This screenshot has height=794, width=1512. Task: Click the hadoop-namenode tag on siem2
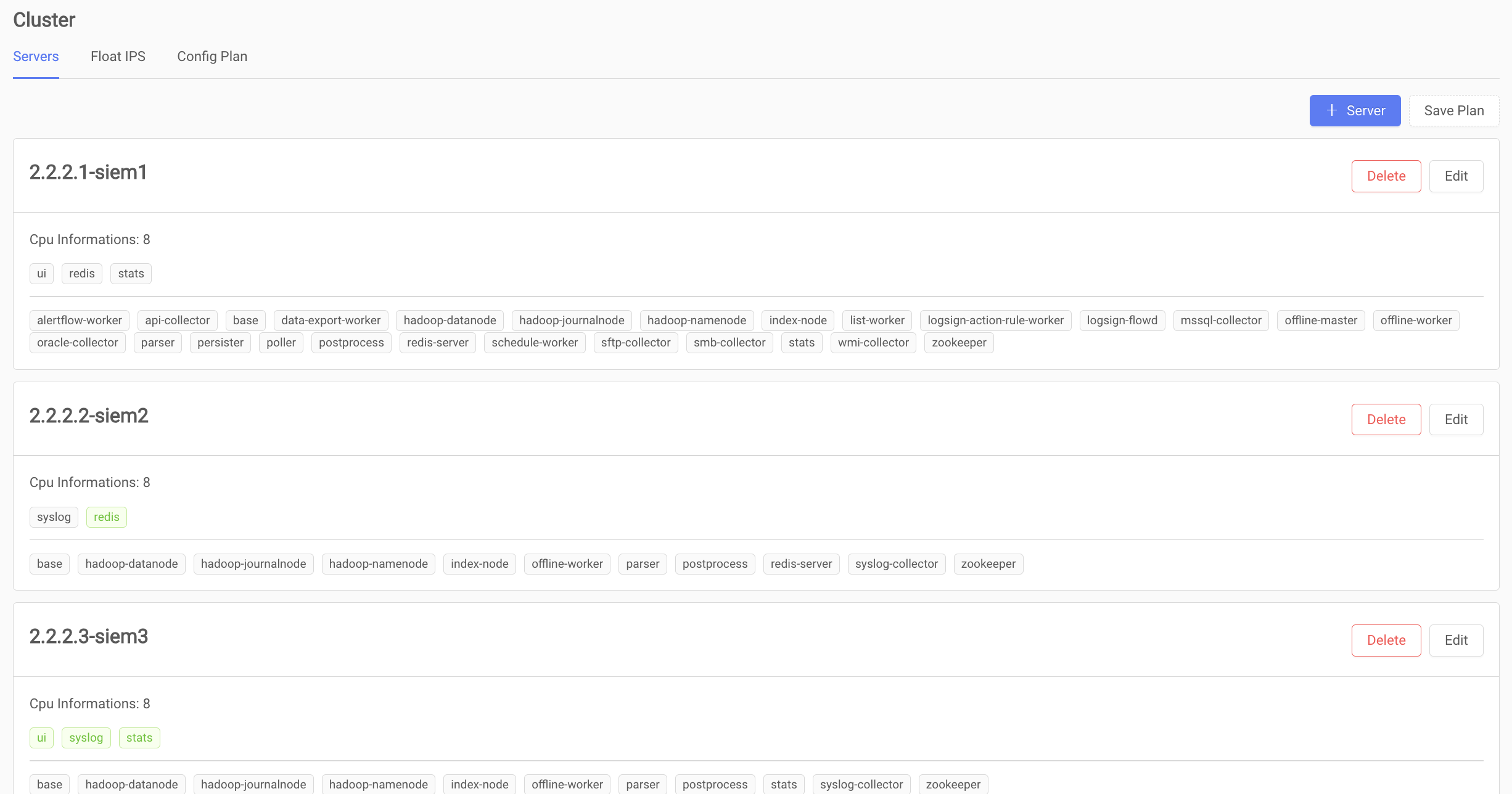tap(378, 563)
